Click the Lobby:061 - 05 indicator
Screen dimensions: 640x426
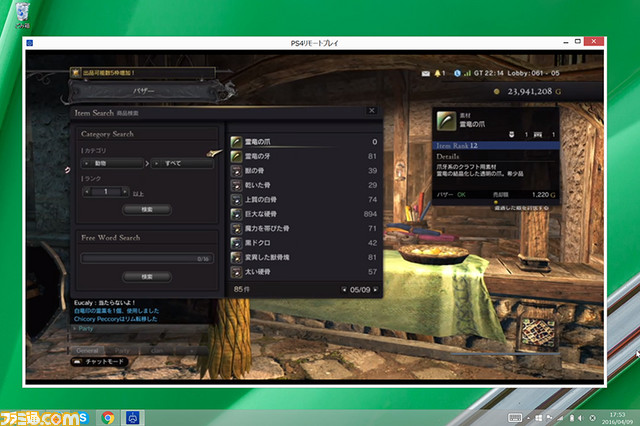533,73
